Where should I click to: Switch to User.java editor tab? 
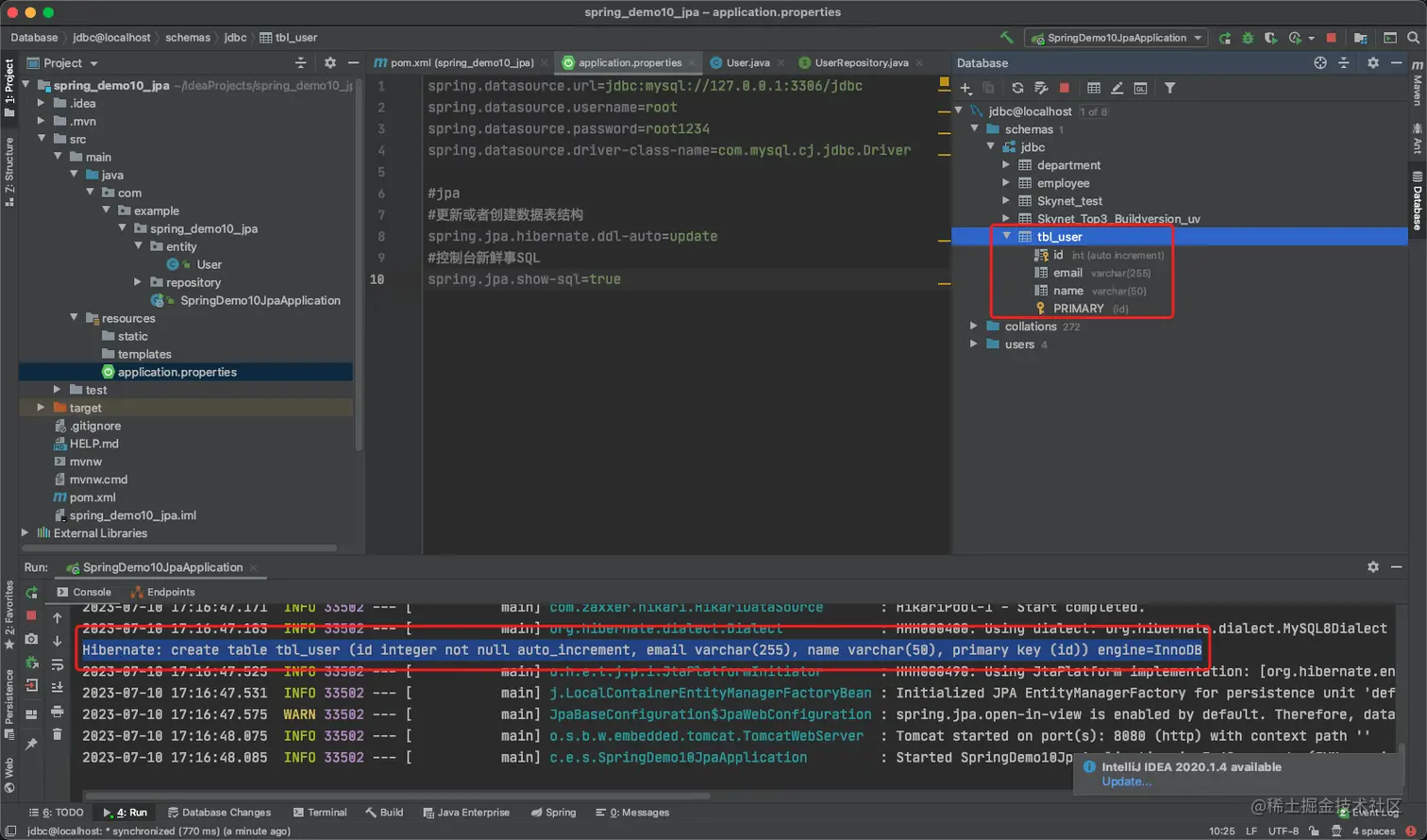click(x=739, y=63)
